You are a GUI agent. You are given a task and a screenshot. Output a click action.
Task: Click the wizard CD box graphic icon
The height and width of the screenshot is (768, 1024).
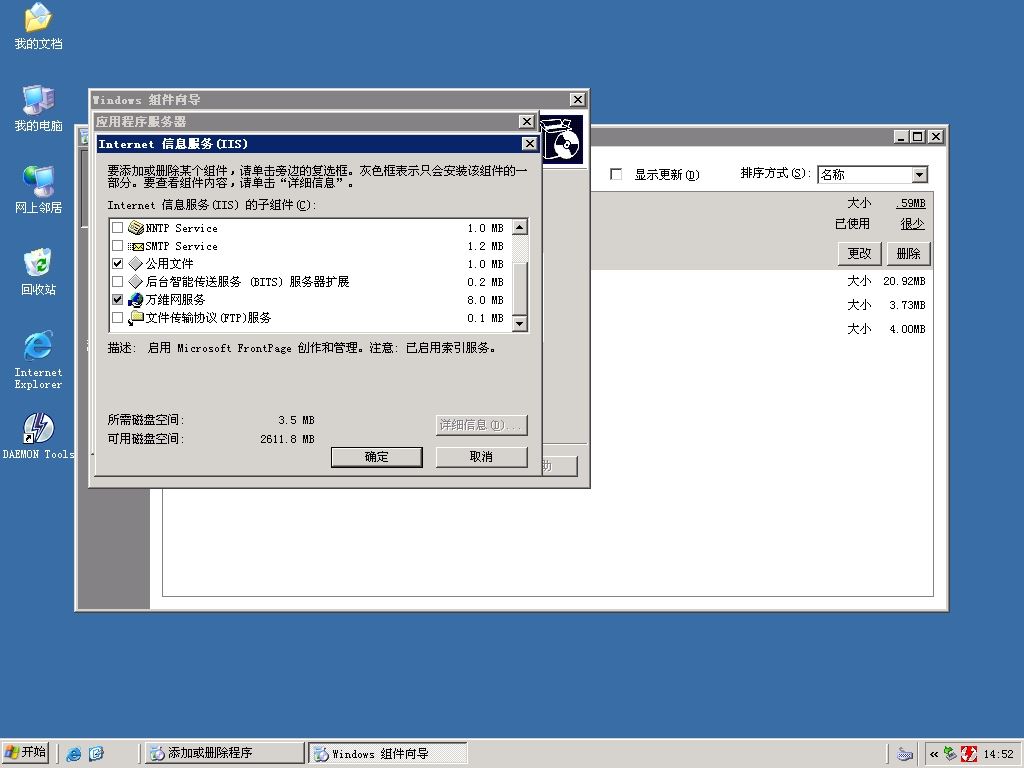coord(562,140)
